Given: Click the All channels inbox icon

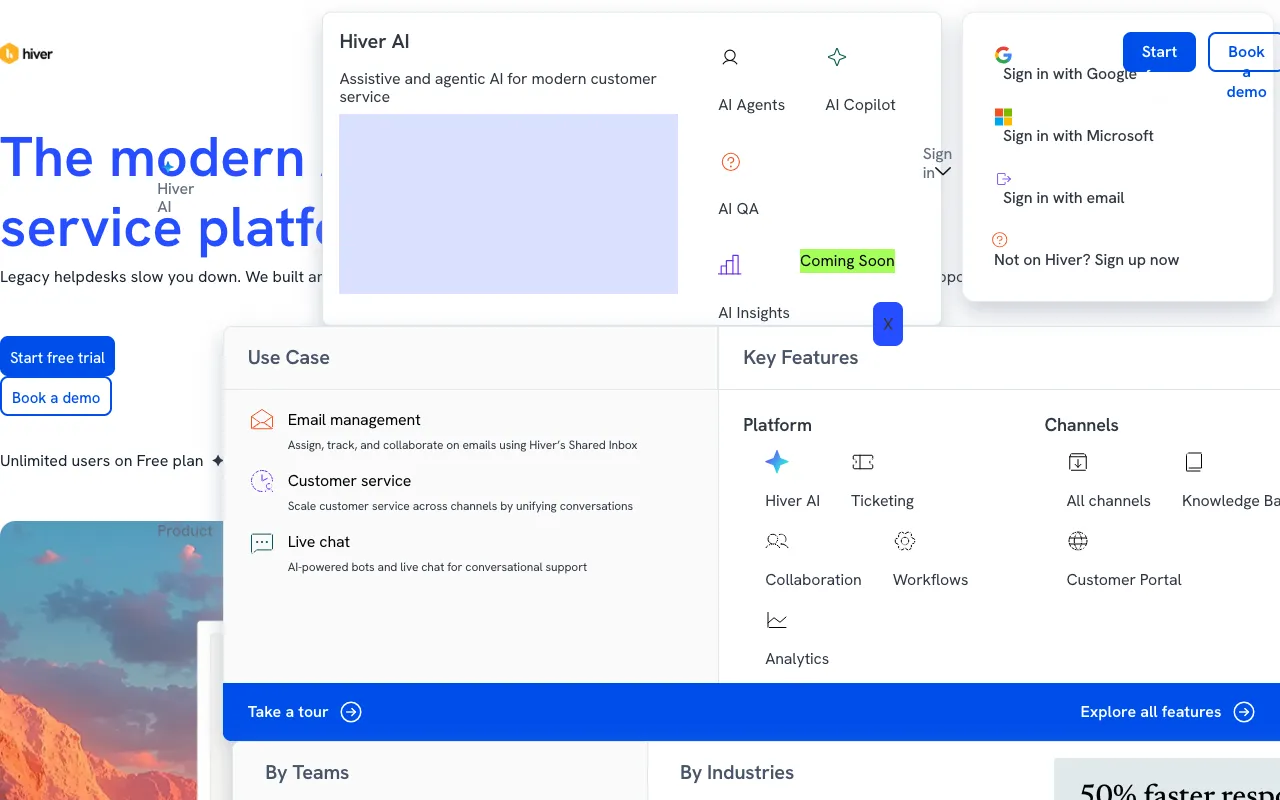Looking at the screenshot, I should coord(1078,462).
